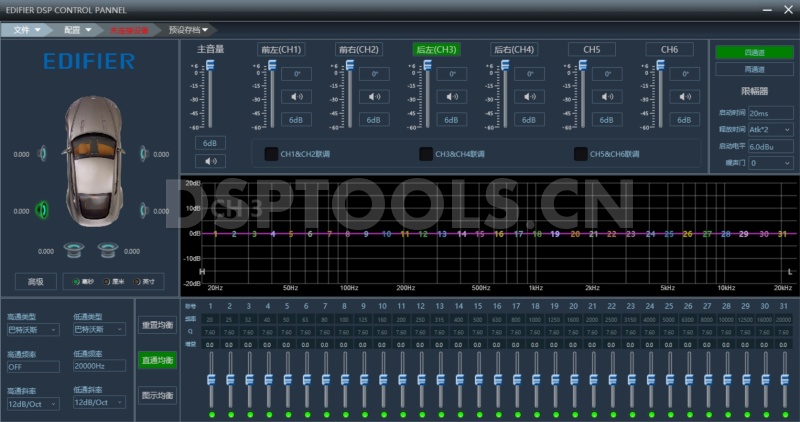The width and height of the screenshot is (800, 422).
Task: Check the CH5&CH6联调 link checkbox
Action: coord(580,154)
